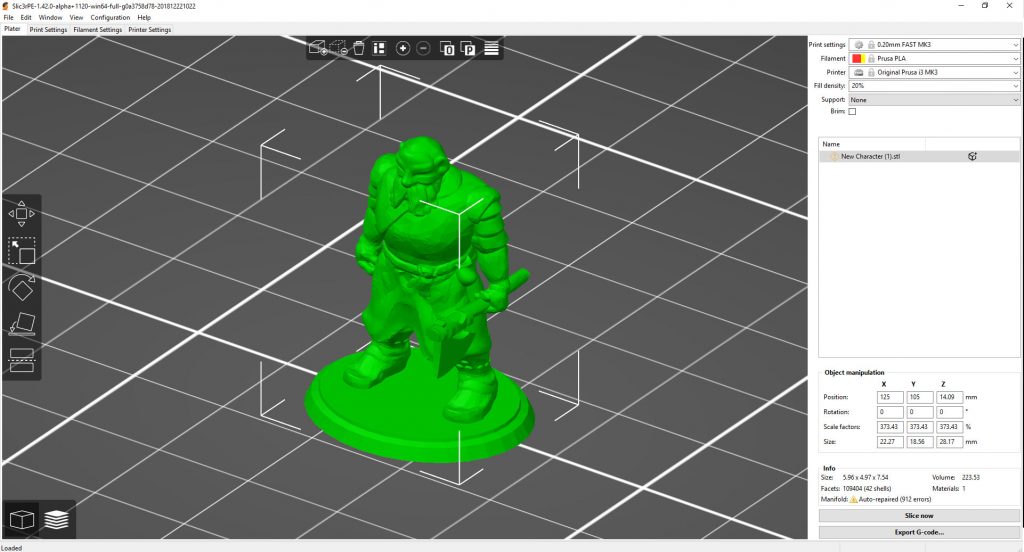This screenshot has width=1024, height=552.
Task: Click the lock icon beside Original Prusa i3 MK3
Action: tap(871, 72)
